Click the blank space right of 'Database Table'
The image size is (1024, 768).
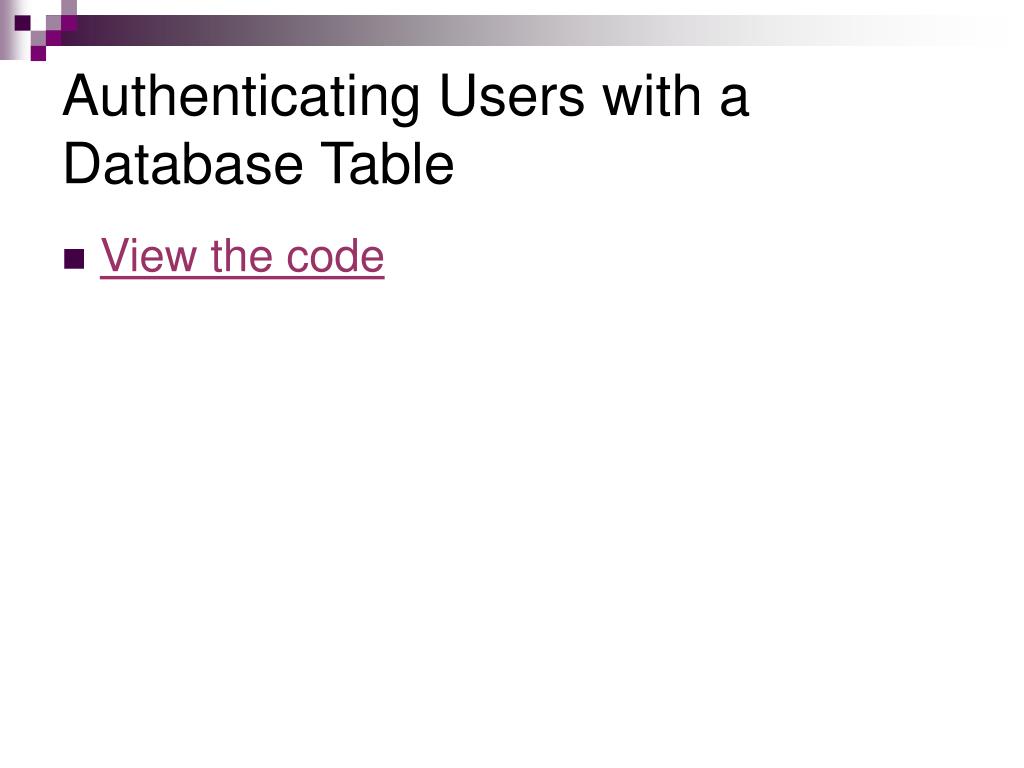coord(718,163)
